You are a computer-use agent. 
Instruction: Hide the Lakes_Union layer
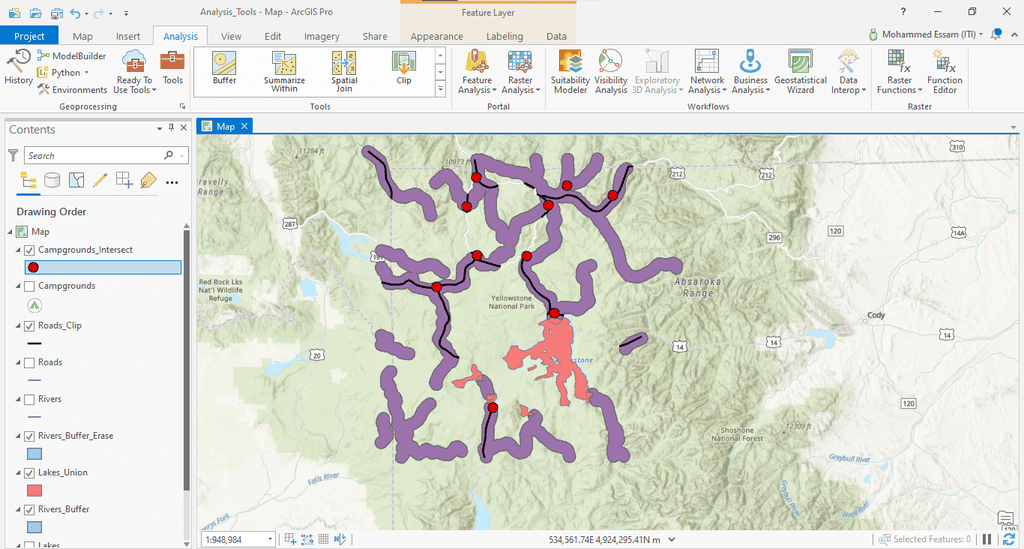[29, 473]
